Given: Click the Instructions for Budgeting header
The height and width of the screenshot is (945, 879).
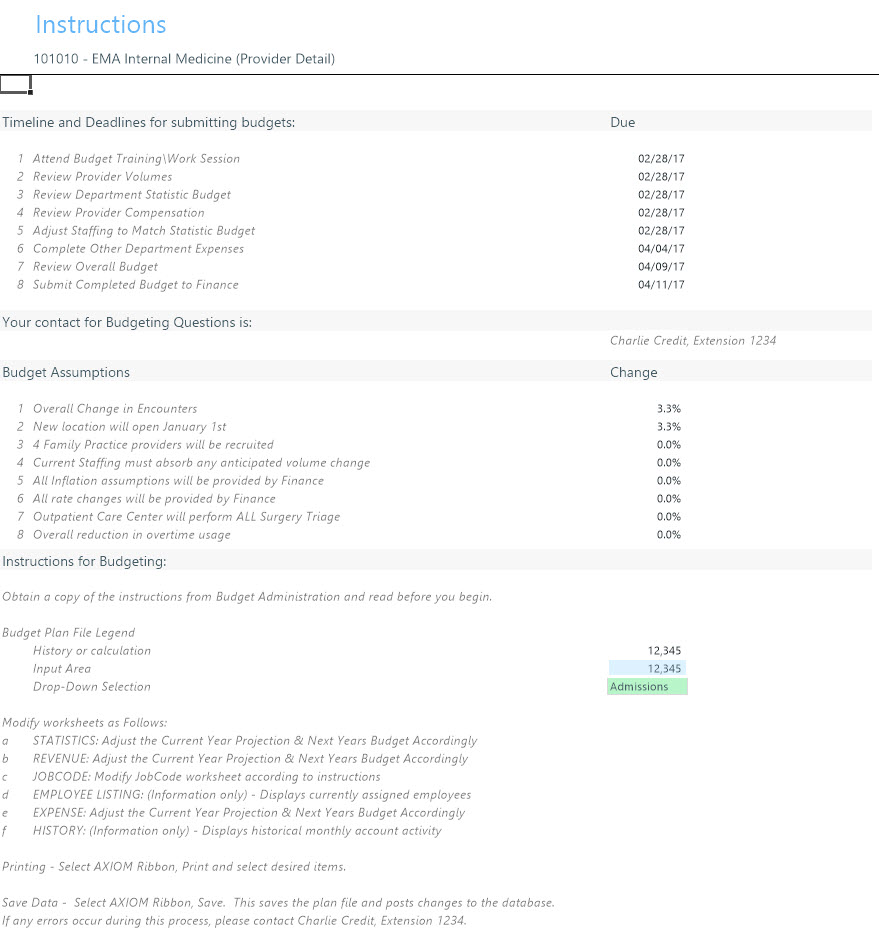Looking at the screenshot, I should (84, 561).
